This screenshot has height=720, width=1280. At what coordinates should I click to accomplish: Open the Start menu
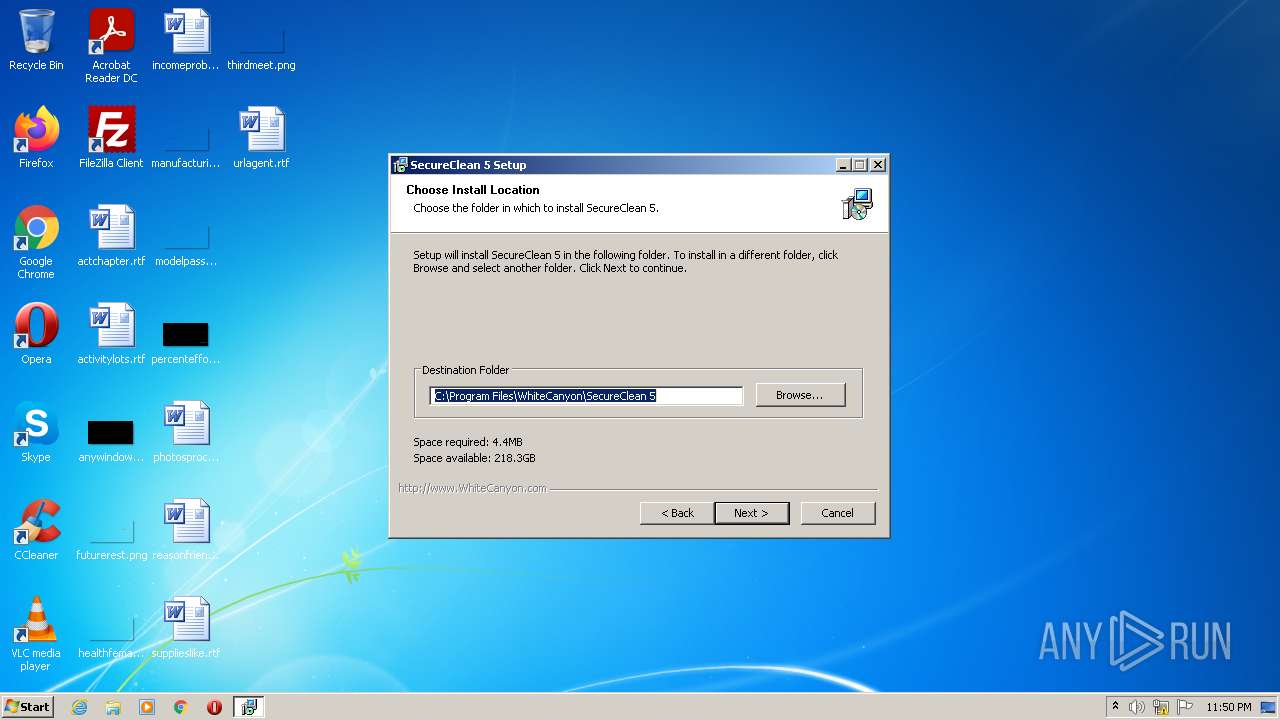pyautogui.click(x=28, y=707)
